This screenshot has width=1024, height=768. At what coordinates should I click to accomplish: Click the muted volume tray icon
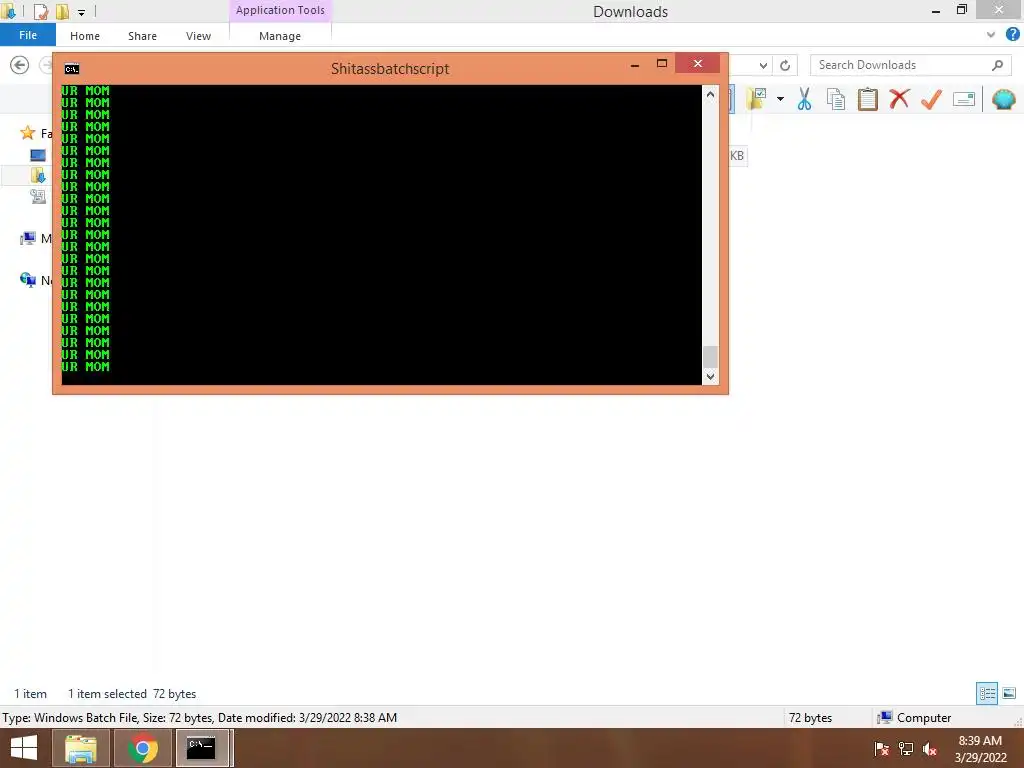click(930, 749)
